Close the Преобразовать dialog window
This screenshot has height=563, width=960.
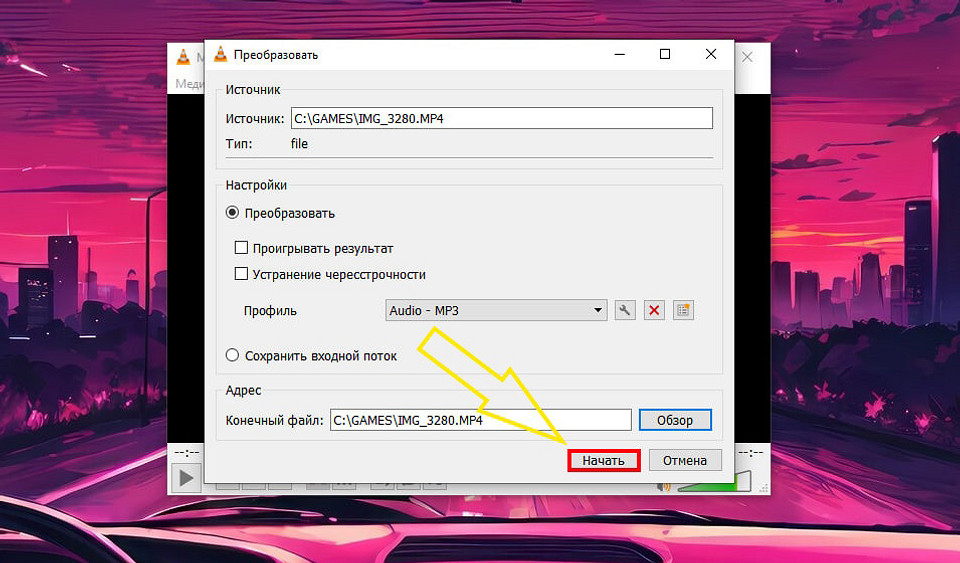pyautogui.click(x=711, y=54)
